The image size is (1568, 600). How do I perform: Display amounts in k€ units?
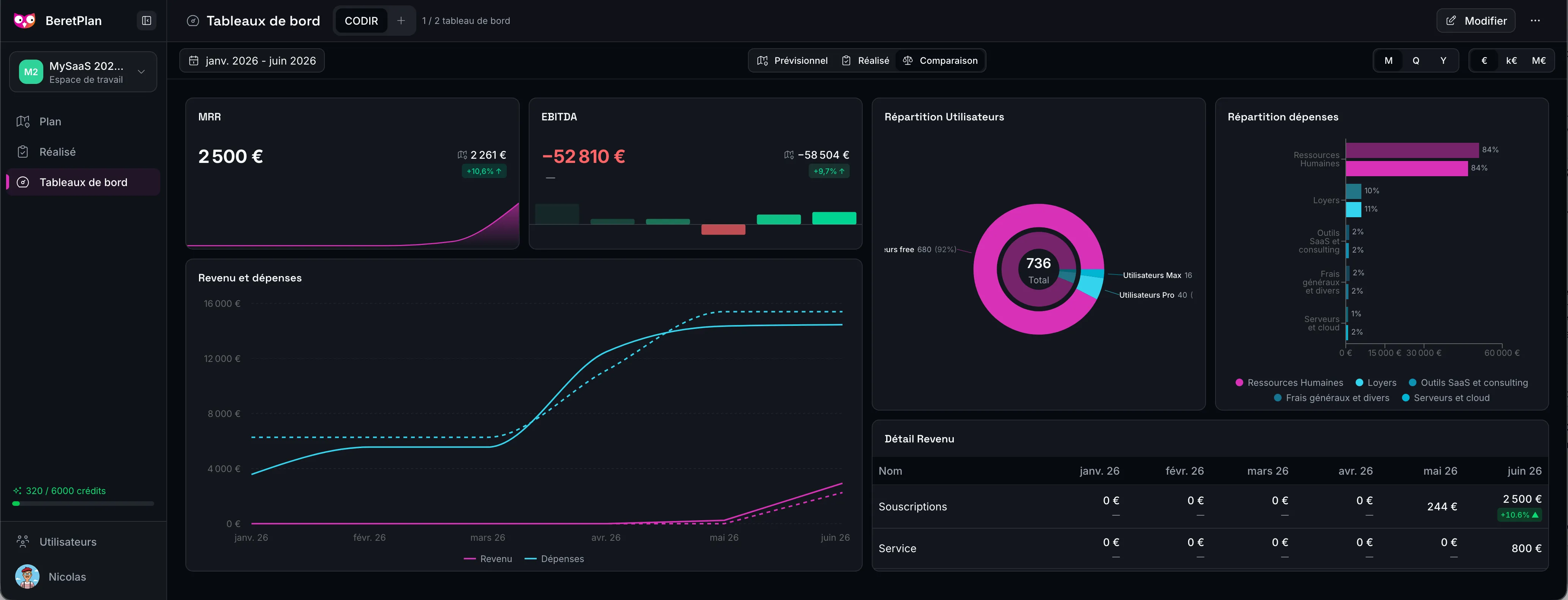(1511, 61)
